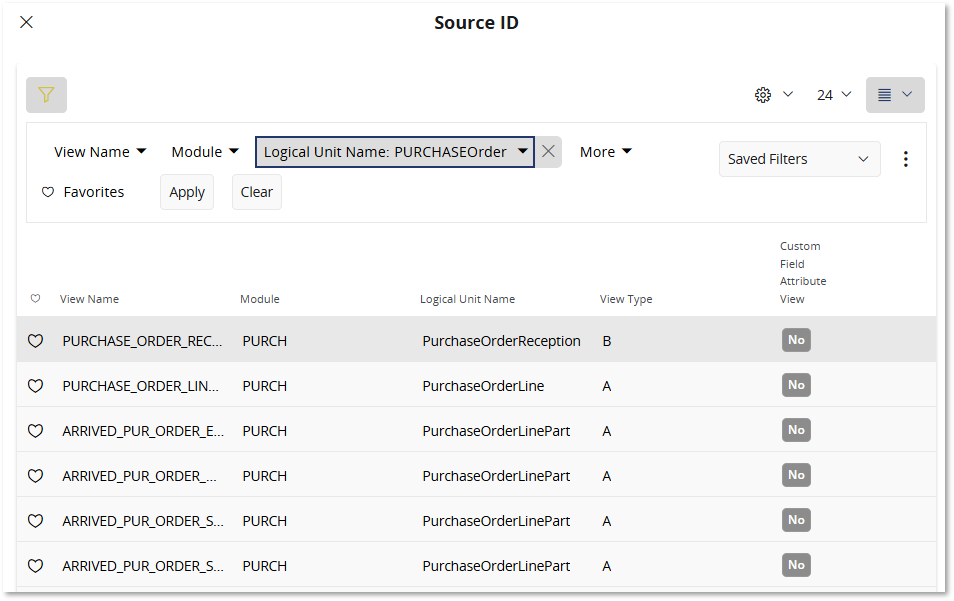954x601 pixels.
Task: Expand the Module filter dropdown
Action: pyautogui.click(x=205, y=151)
